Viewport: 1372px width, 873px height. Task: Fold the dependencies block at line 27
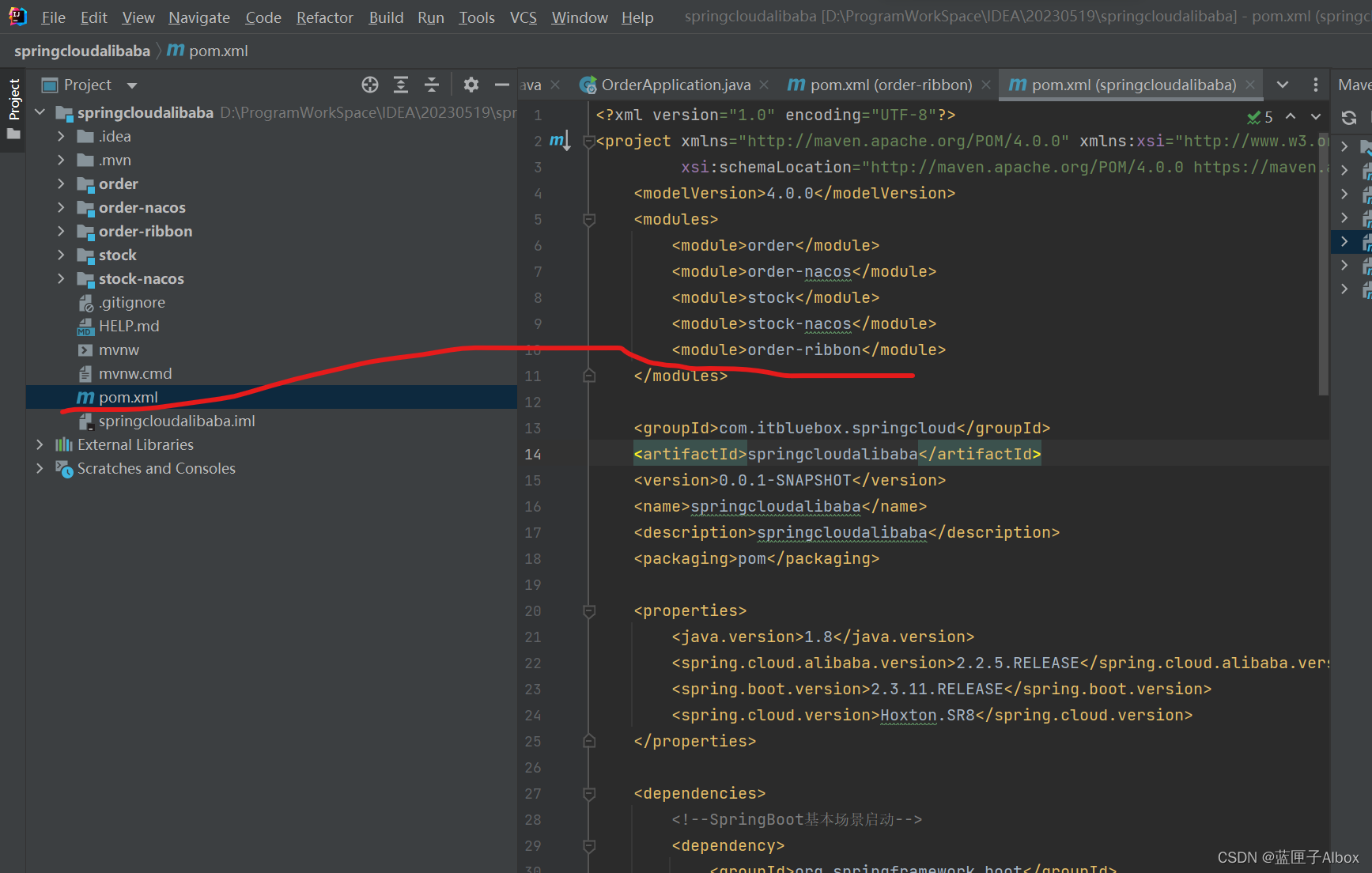click(x=589, y=794)
